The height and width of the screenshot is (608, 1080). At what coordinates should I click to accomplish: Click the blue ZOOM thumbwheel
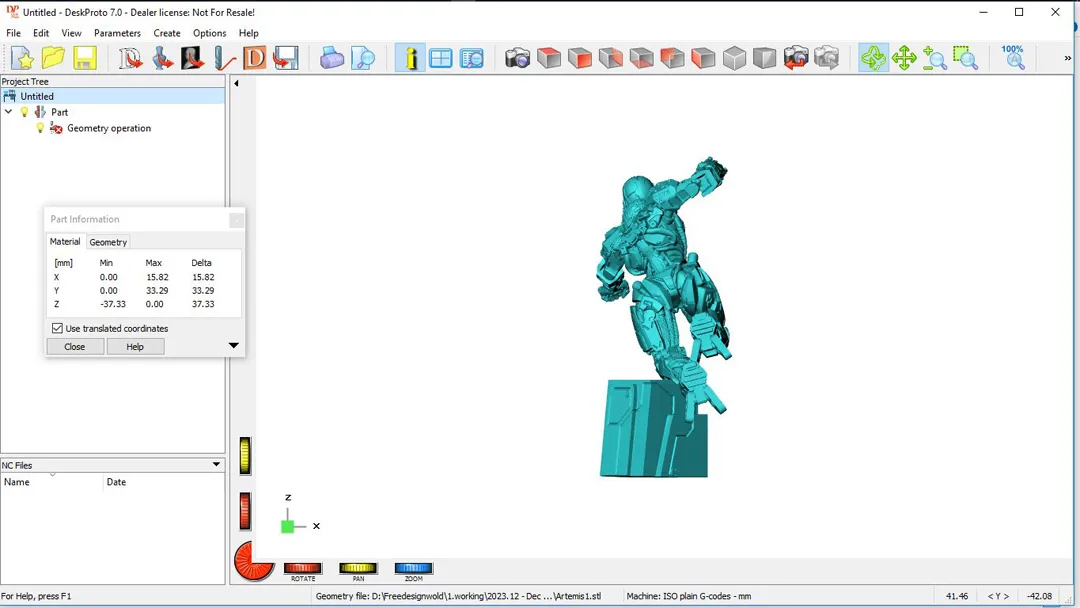point(413,568)
